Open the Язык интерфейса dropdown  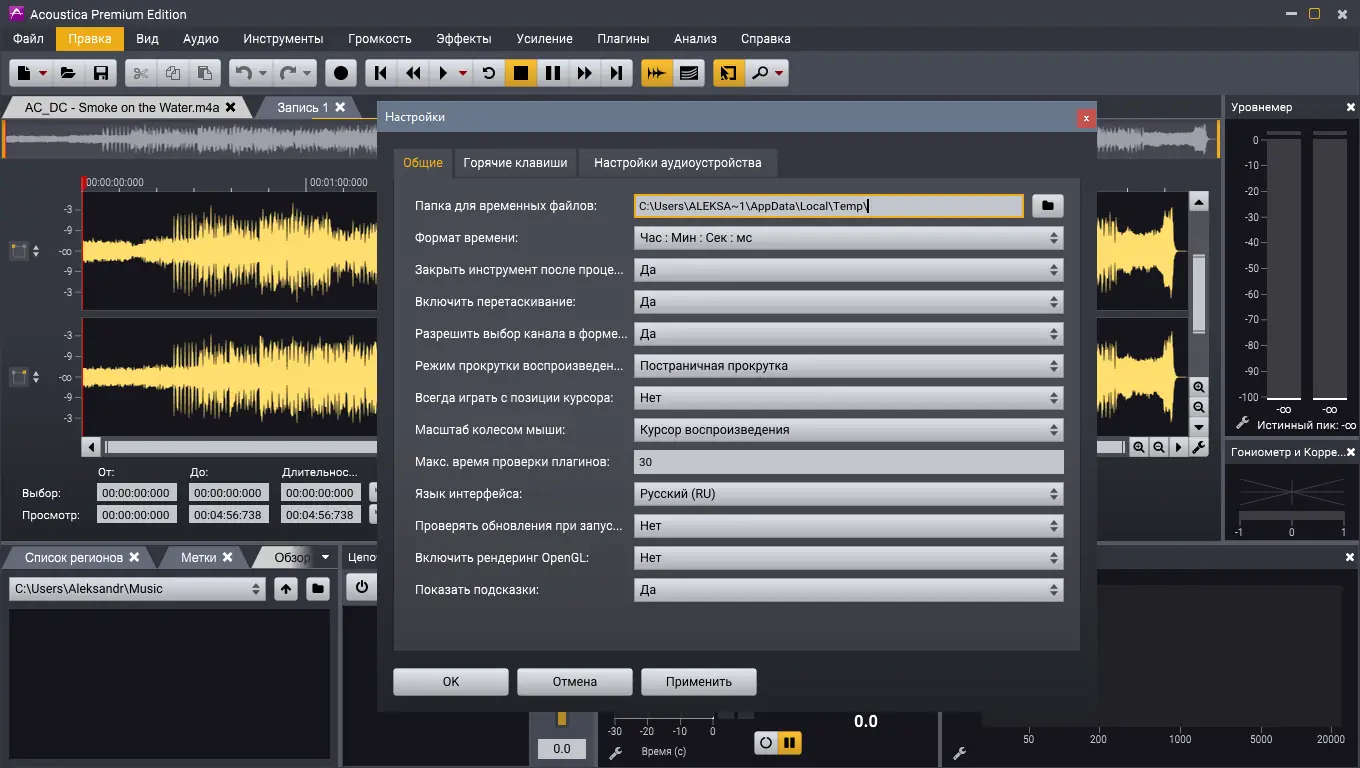[x=848, y=494]
